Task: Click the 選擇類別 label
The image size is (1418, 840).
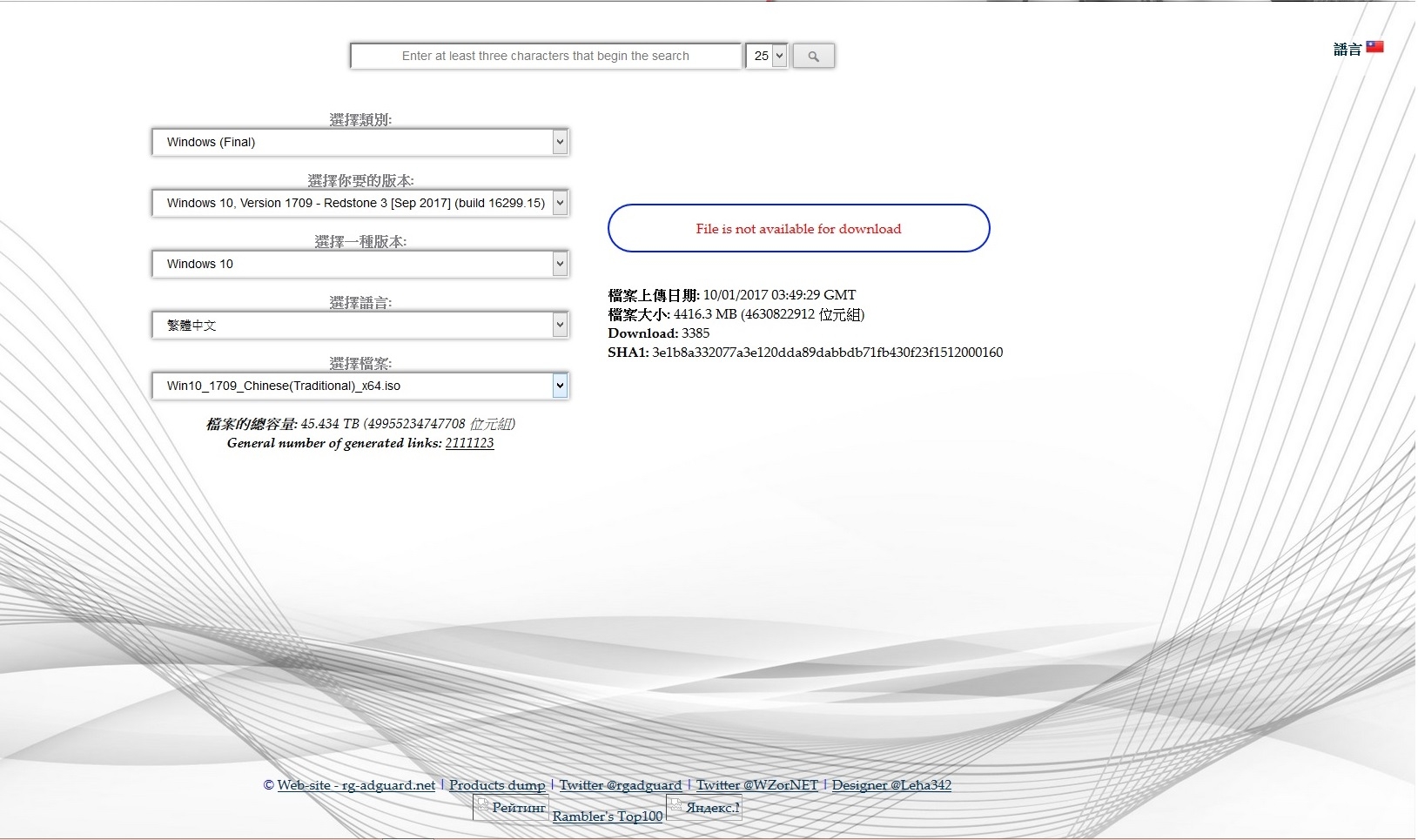Action: [360, 119]
